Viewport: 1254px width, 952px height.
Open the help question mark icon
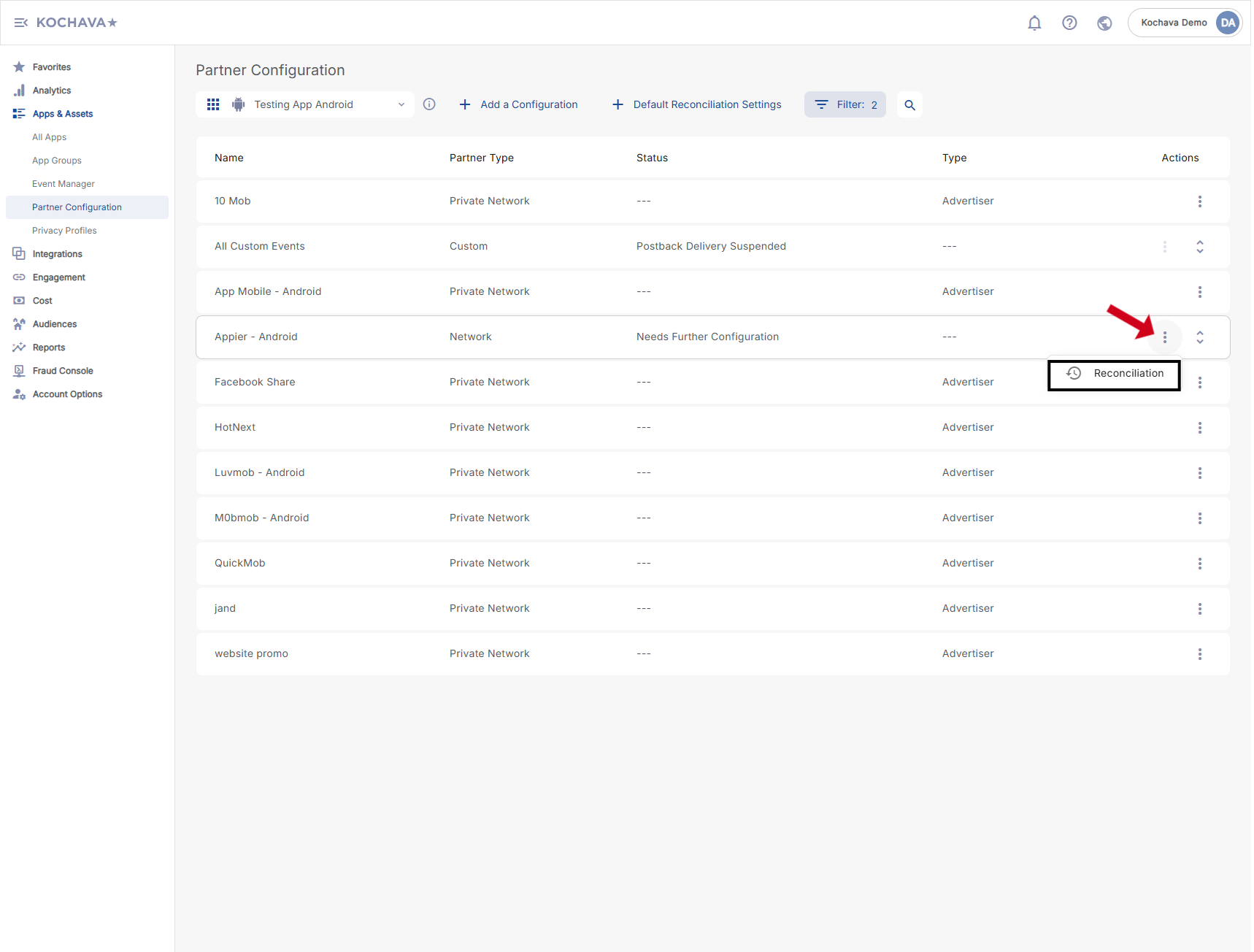pos(1069,23)
